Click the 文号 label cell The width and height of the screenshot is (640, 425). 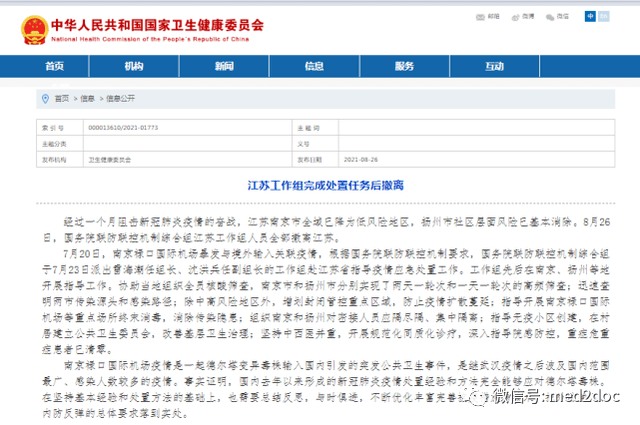tap(315, 144)
